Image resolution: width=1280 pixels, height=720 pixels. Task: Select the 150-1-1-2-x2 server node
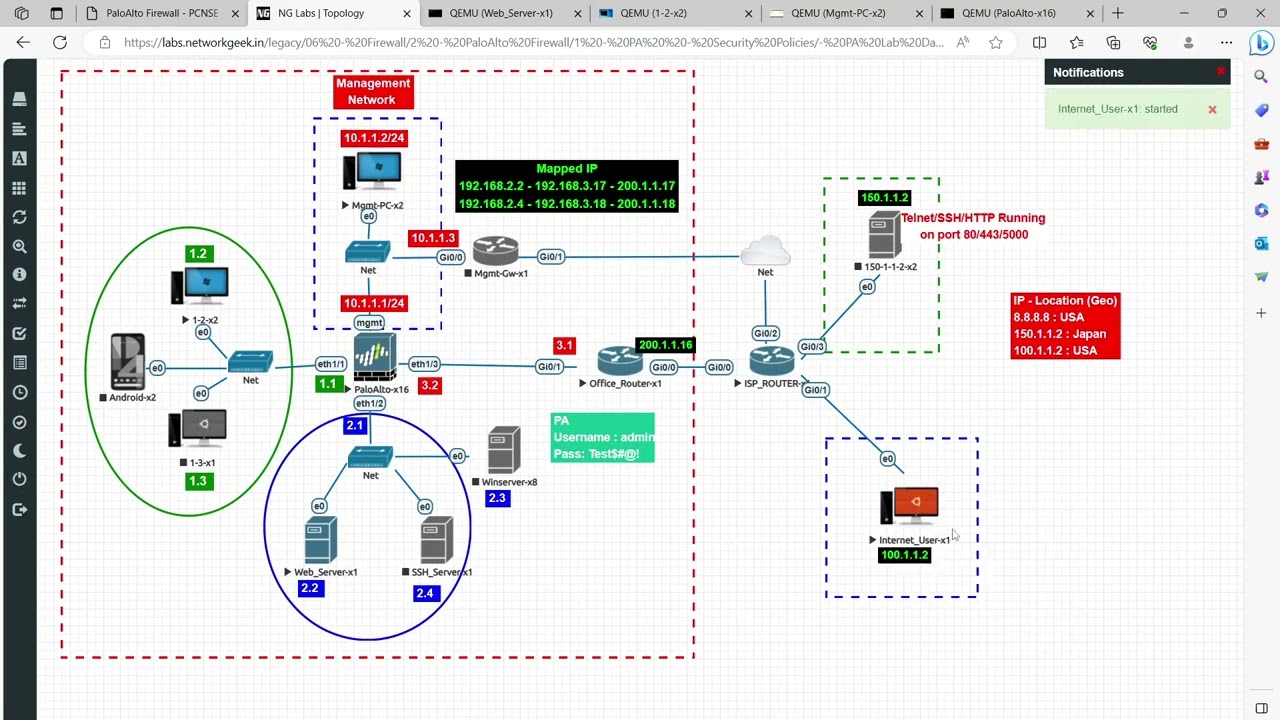click(884, 235)
